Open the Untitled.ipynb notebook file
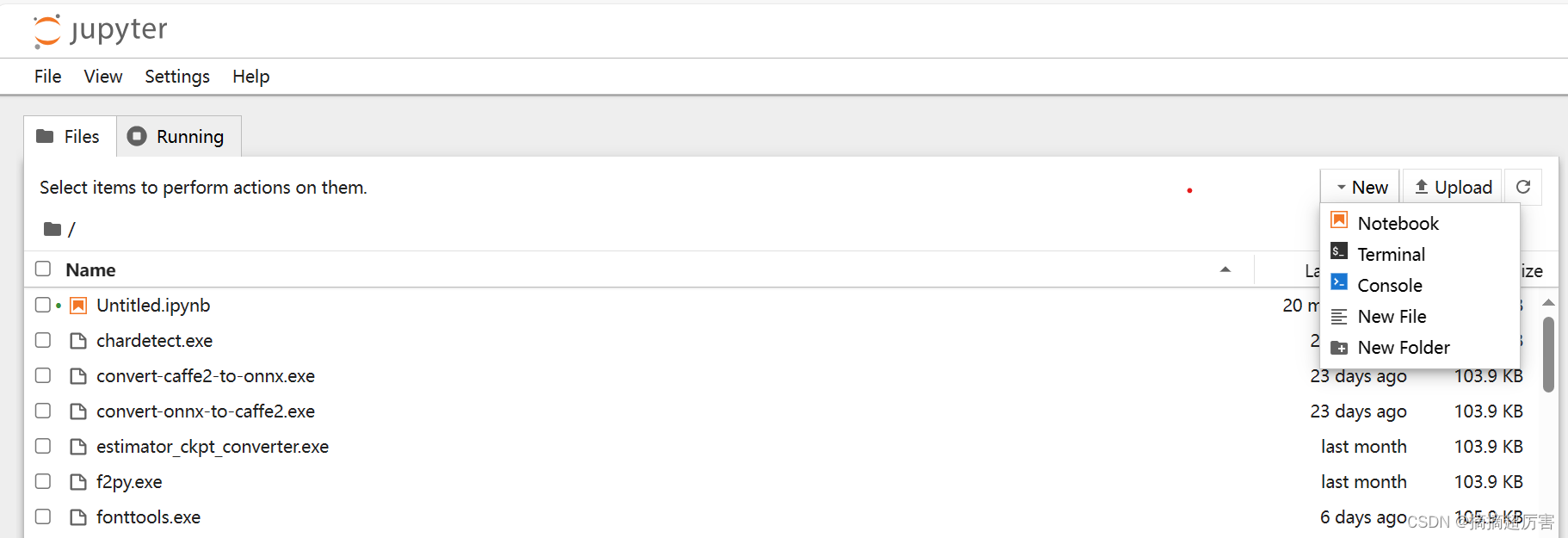The image size is (1568, 538). point(153,305)
